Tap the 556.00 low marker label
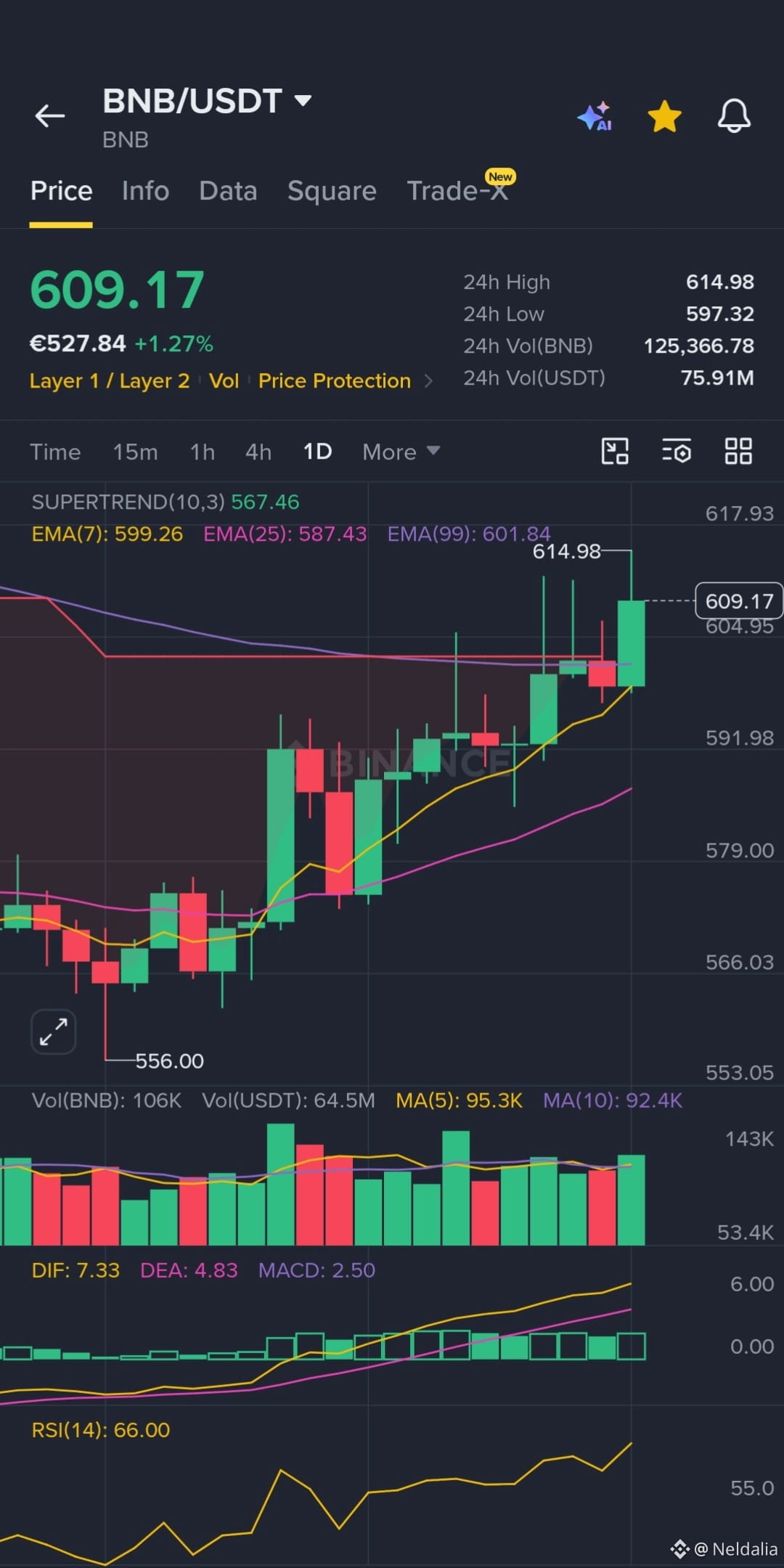 170,1061
